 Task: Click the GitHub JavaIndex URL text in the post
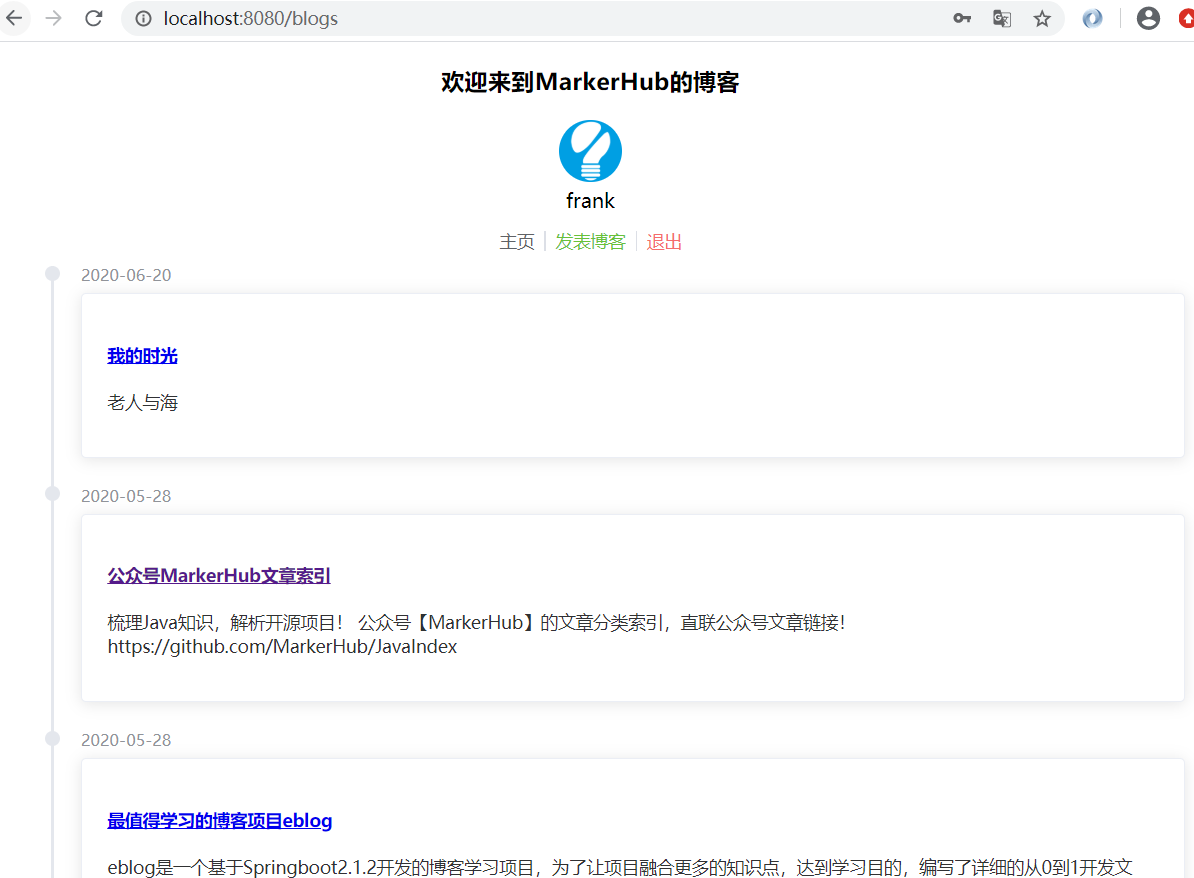click(x=282, y=646)
